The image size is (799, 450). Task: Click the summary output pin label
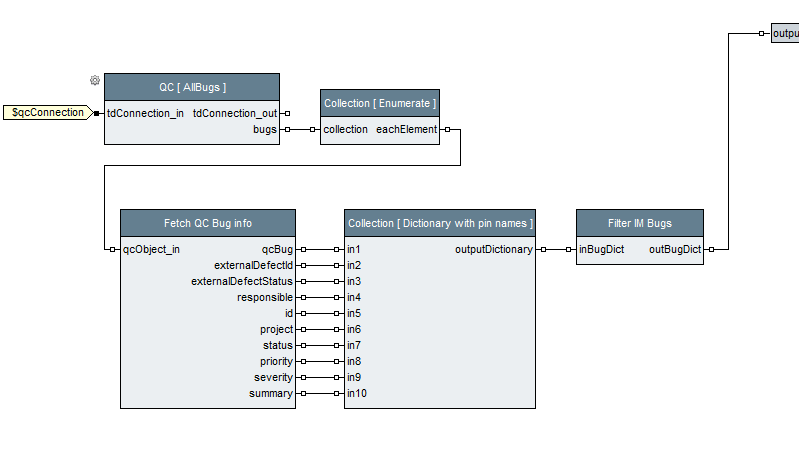click(271, 393)
